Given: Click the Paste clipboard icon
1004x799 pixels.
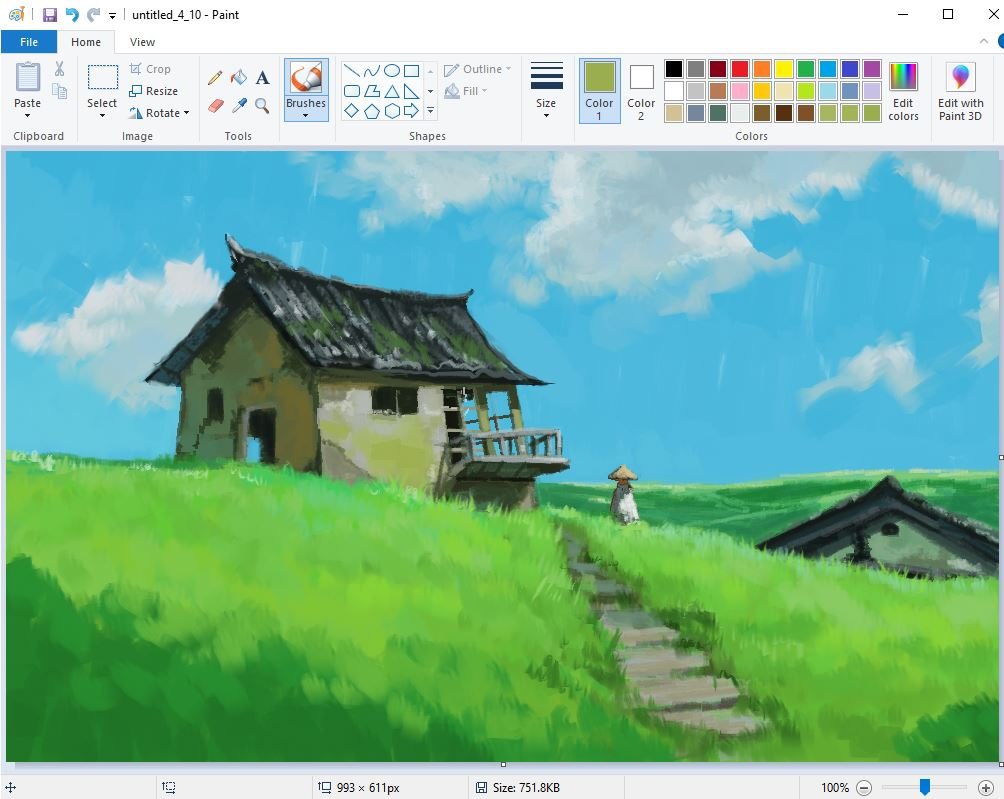Looking at the screenshot, I should (x=28, y=77).
